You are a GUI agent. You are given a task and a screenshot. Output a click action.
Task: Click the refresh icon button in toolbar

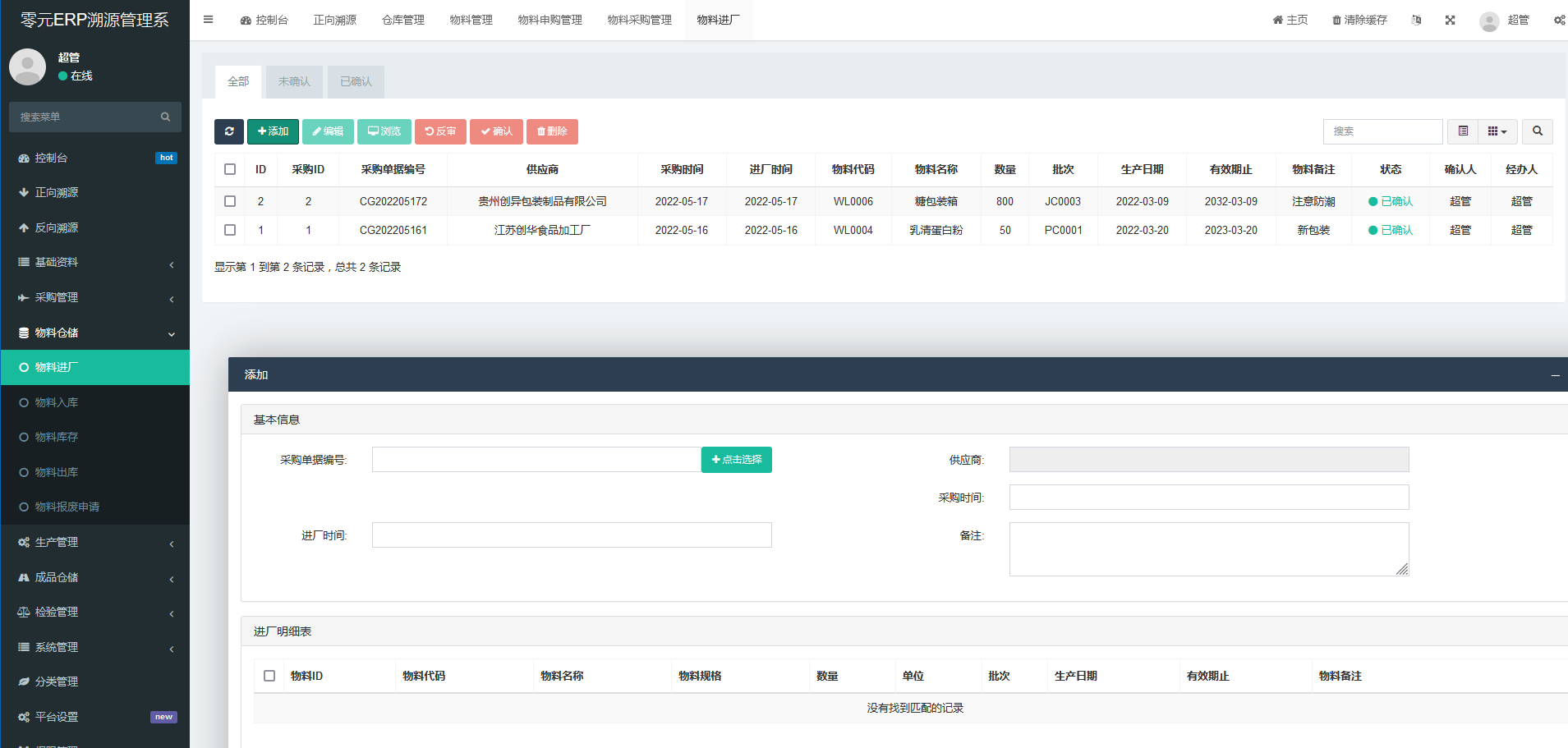point(228,131)
